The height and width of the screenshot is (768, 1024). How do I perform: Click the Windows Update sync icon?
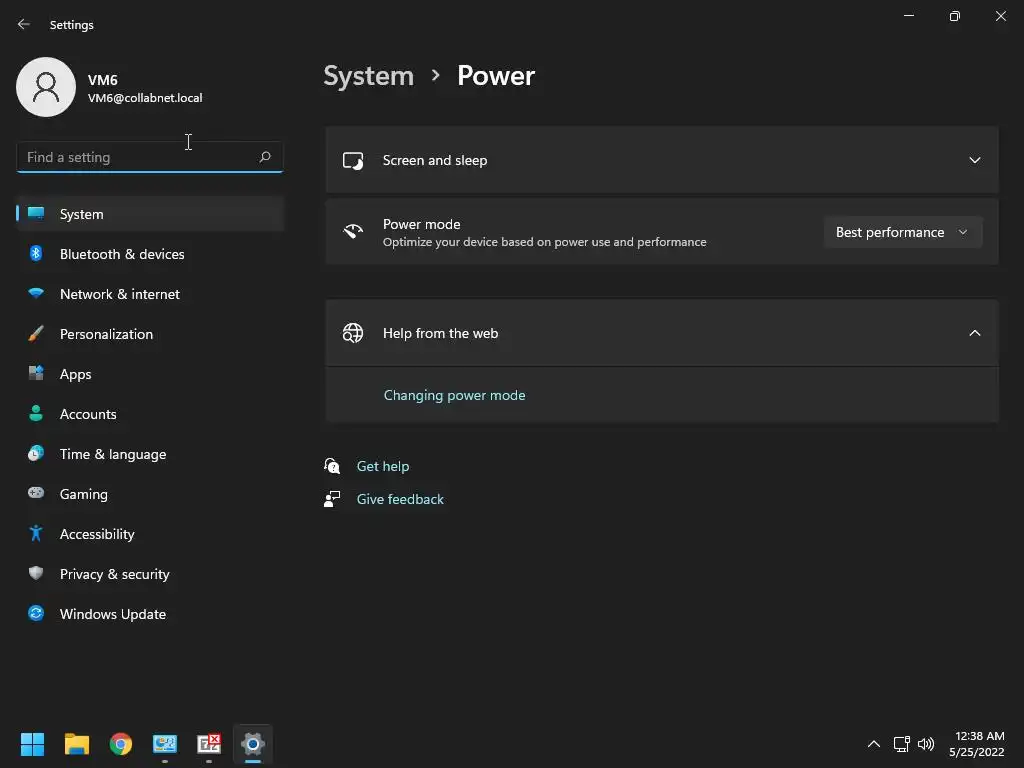click(36, 613)
